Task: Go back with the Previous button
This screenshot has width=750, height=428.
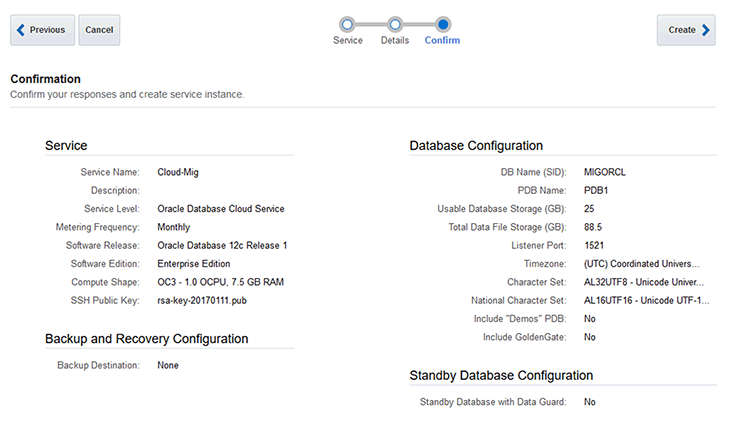Action: (42, 30)
